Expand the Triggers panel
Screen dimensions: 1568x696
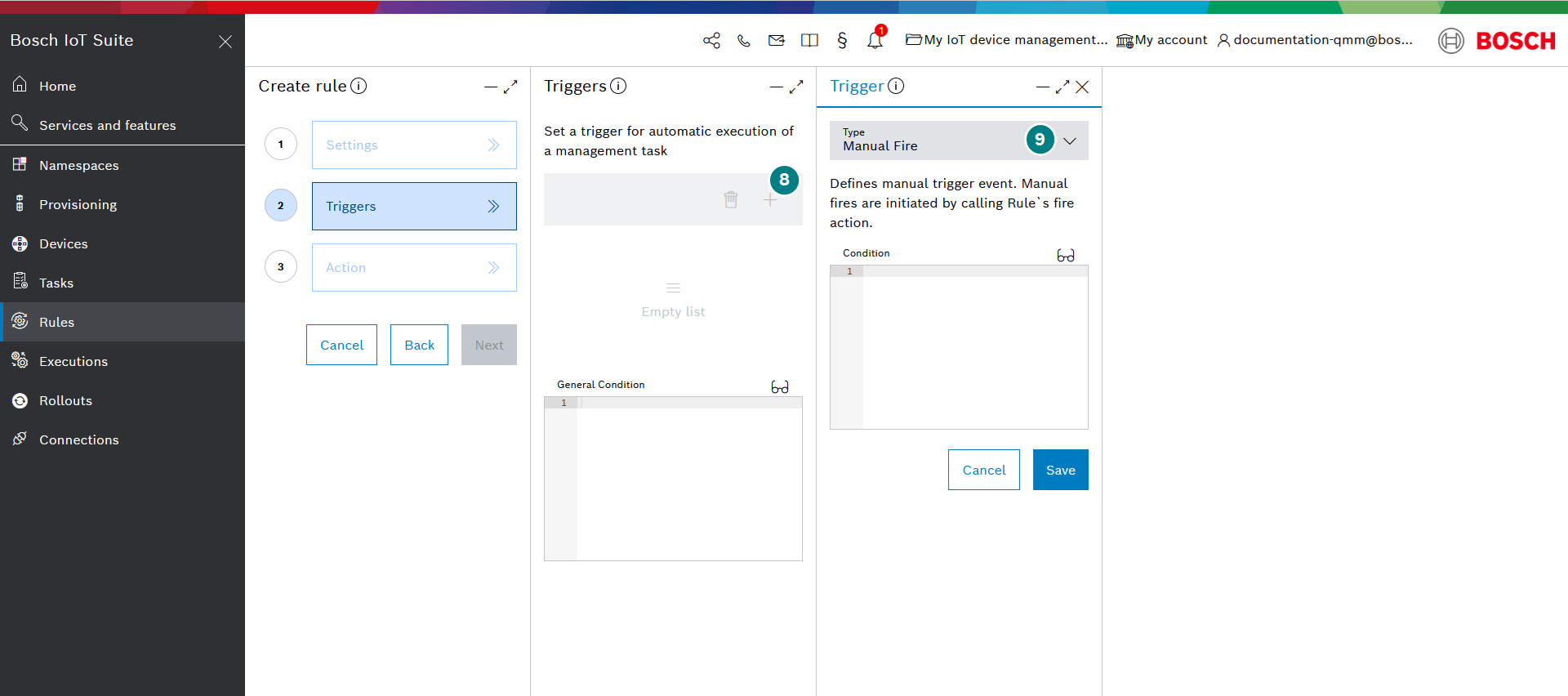pyautogui.click(x=796, y=87)
